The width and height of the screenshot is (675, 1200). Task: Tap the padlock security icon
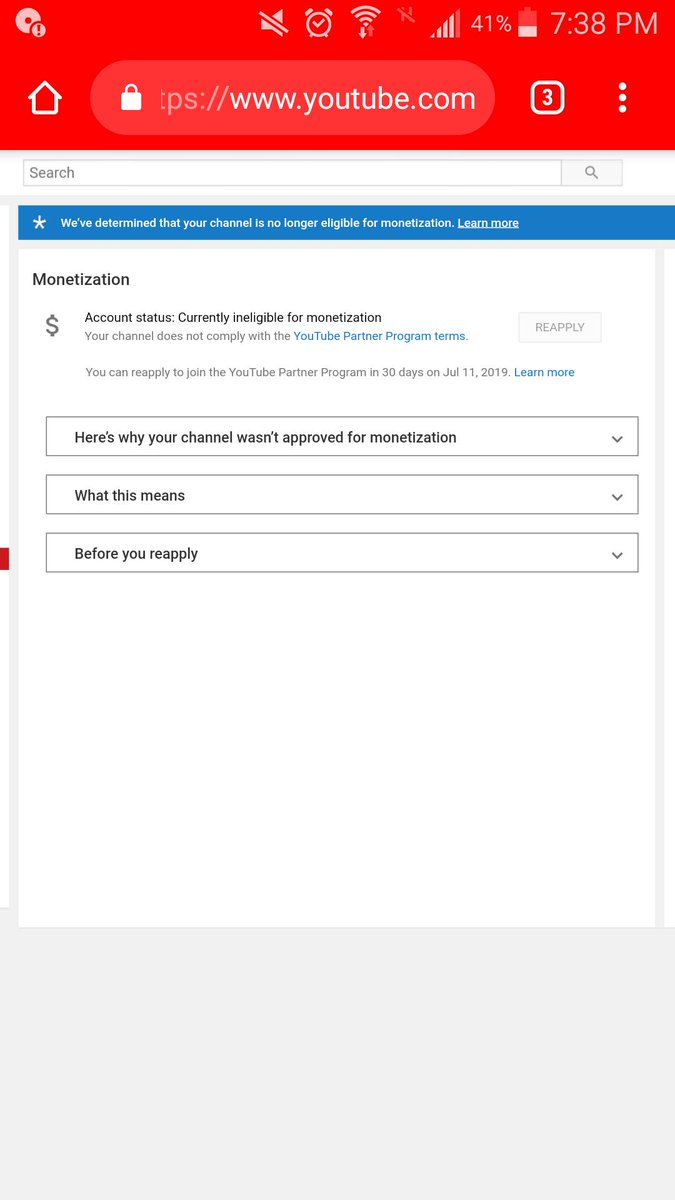(131, 97)
